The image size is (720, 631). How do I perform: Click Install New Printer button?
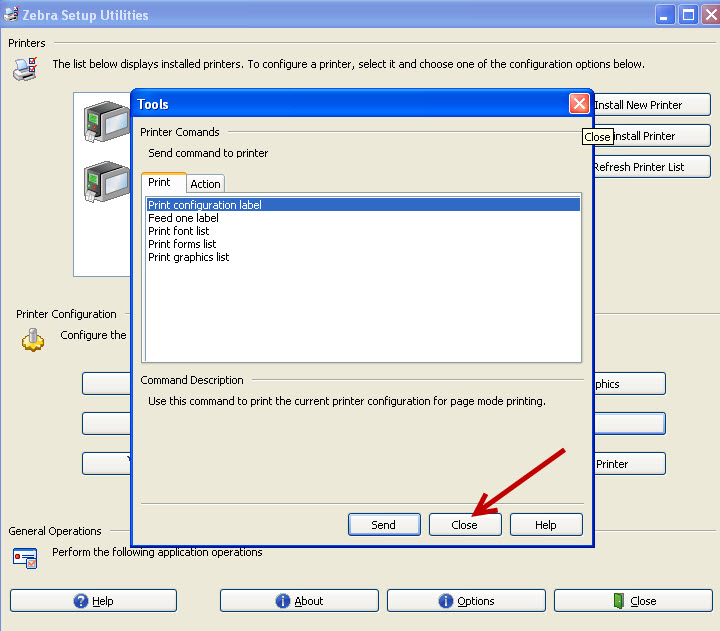[650, 105]
